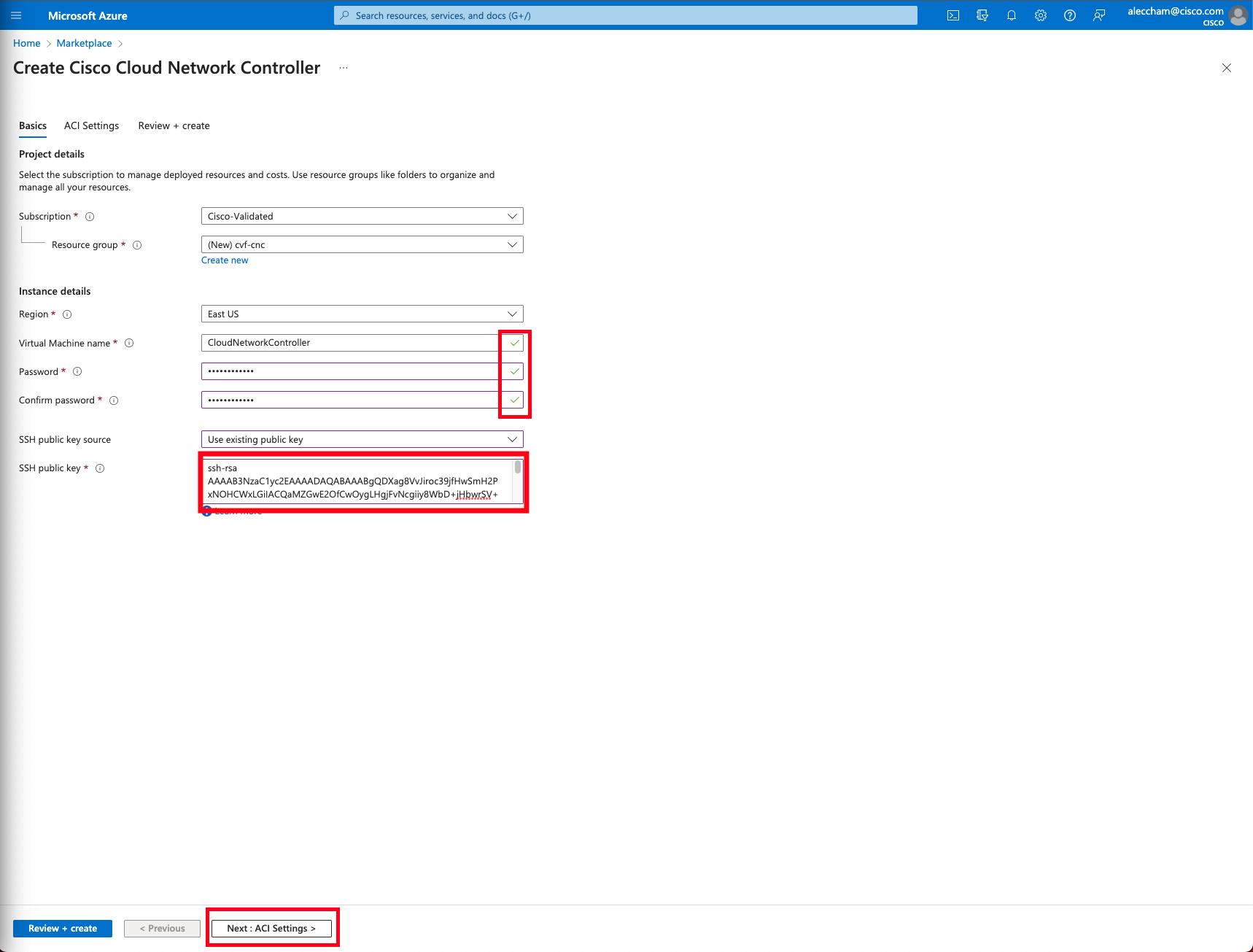Viewport: 1253px width, 952px height.
Task: Select the Basics tab
Action: [x=33, y=125]
